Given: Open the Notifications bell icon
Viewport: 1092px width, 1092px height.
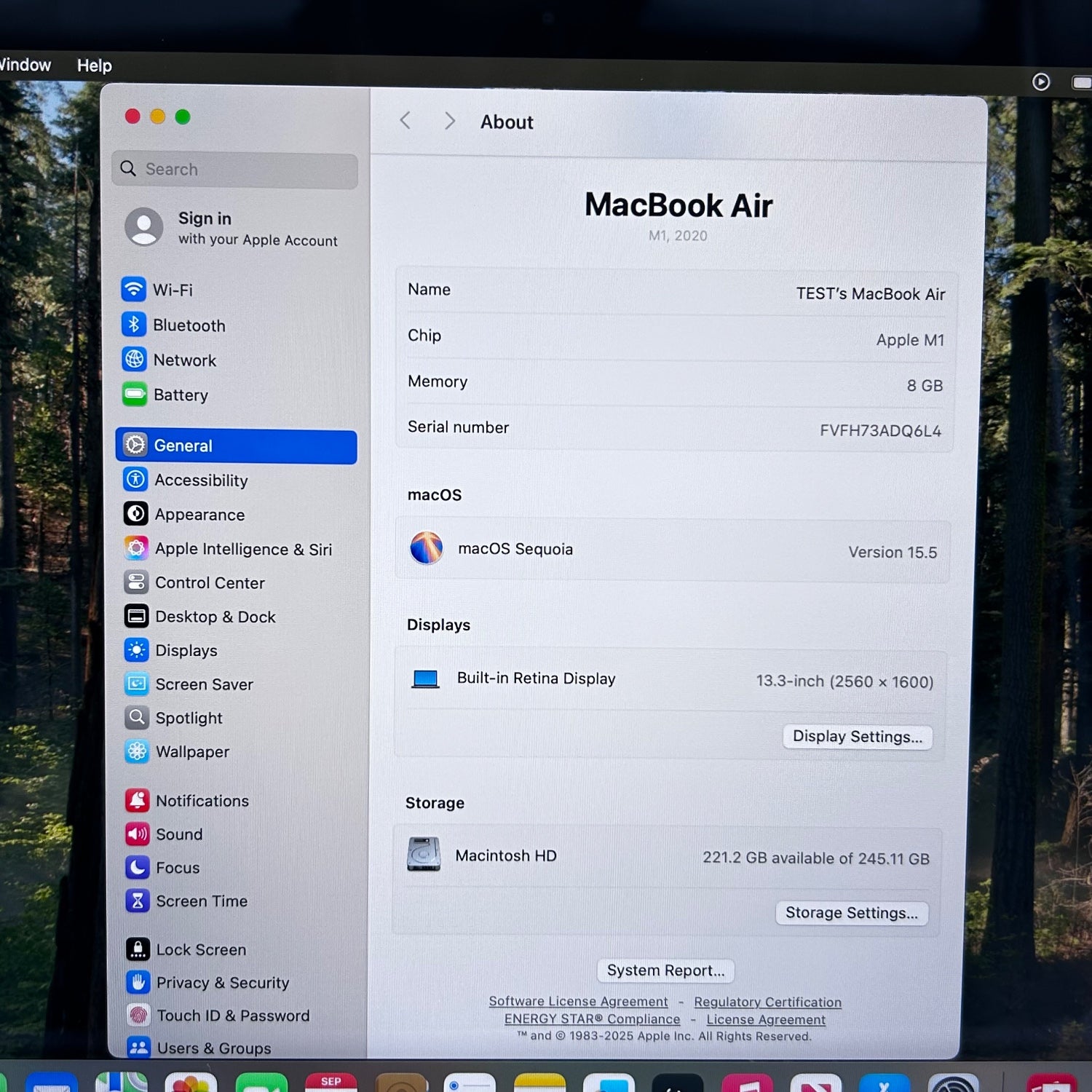Looking at the screenshot, I should pyautogui.click(x=138, y=800).
